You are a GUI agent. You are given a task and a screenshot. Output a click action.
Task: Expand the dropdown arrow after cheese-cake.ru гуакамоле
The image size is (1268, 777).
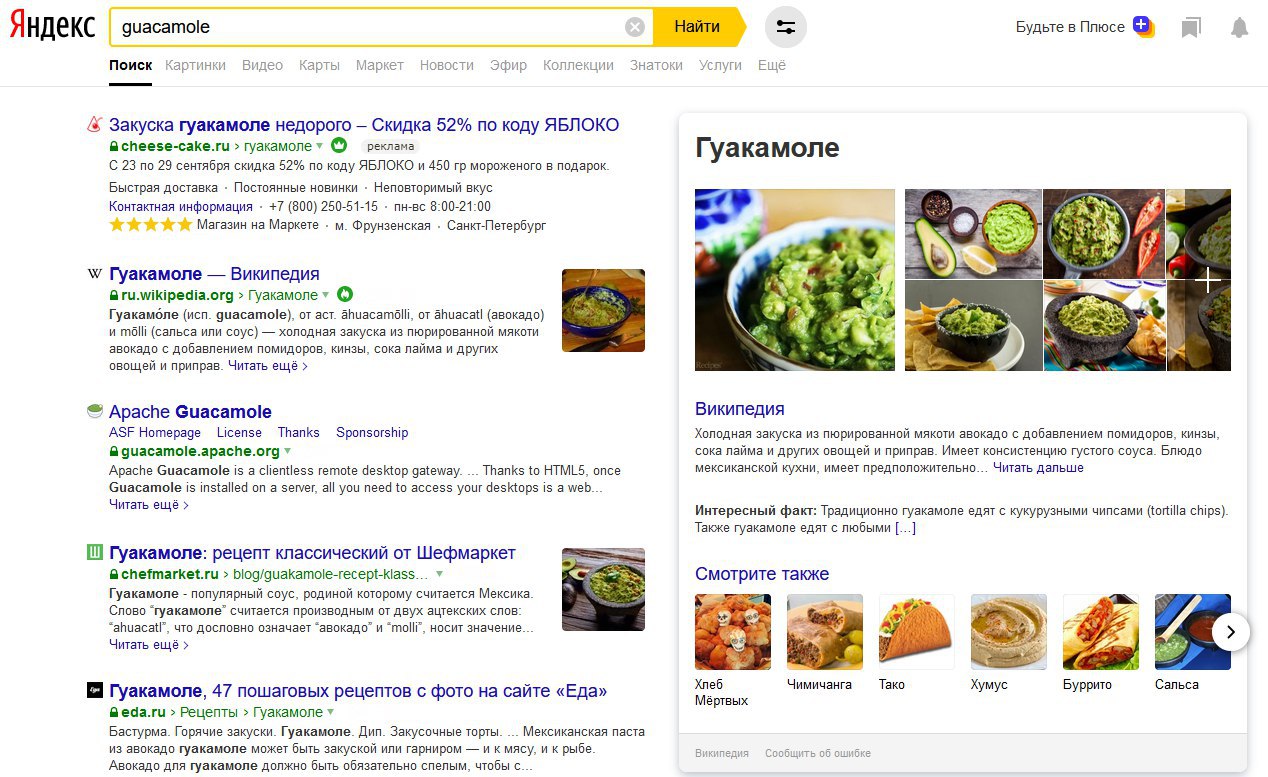tap(320, 147)
